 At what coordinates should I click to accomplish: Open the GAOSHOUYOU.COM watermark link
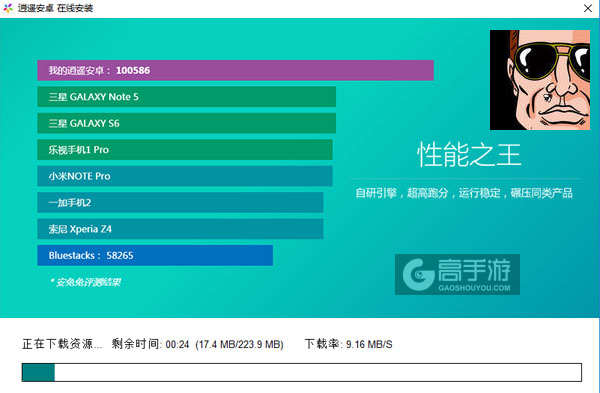click(x=474, y=288)
